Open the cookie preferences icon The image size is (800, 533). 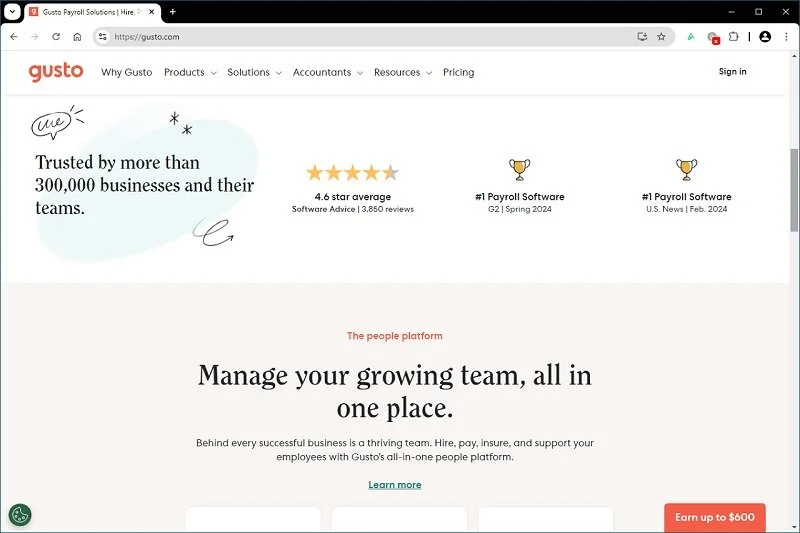[20, 515]
